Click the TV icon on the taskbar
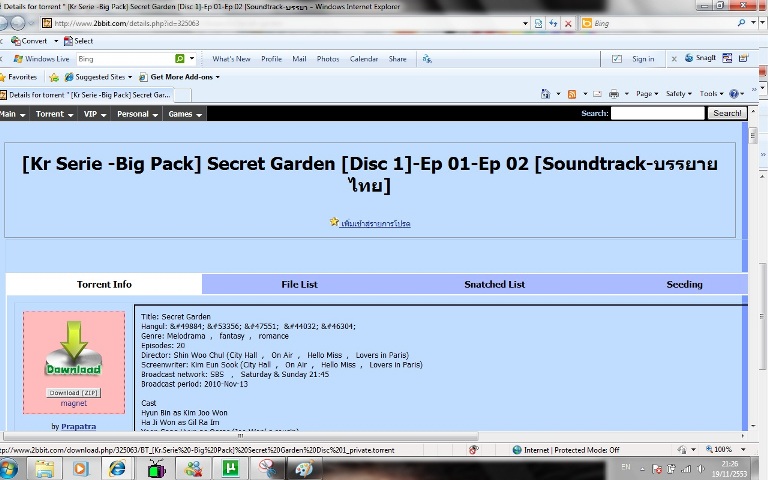Screen dimensions: 768x480 pyautogui.click(x=156, y=469)
